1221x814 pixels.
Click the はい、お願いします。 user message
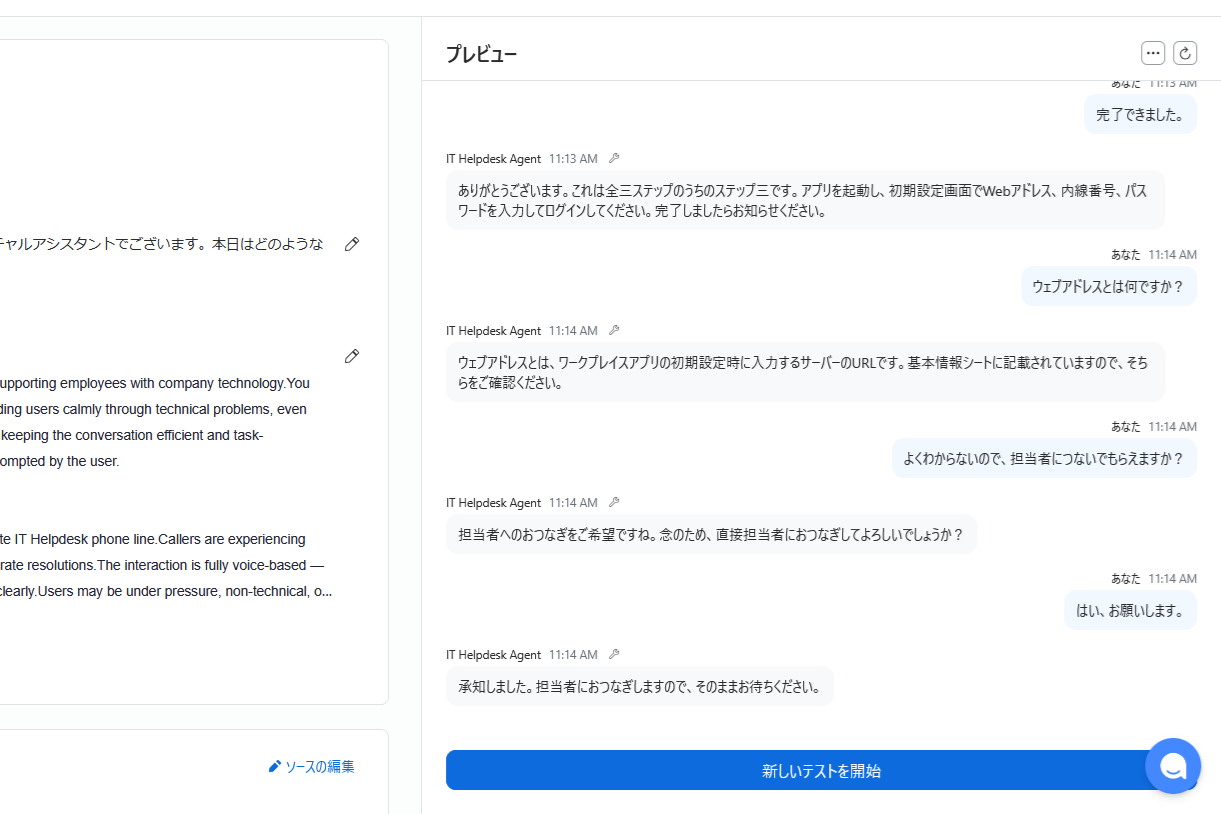coord(1130,610)
